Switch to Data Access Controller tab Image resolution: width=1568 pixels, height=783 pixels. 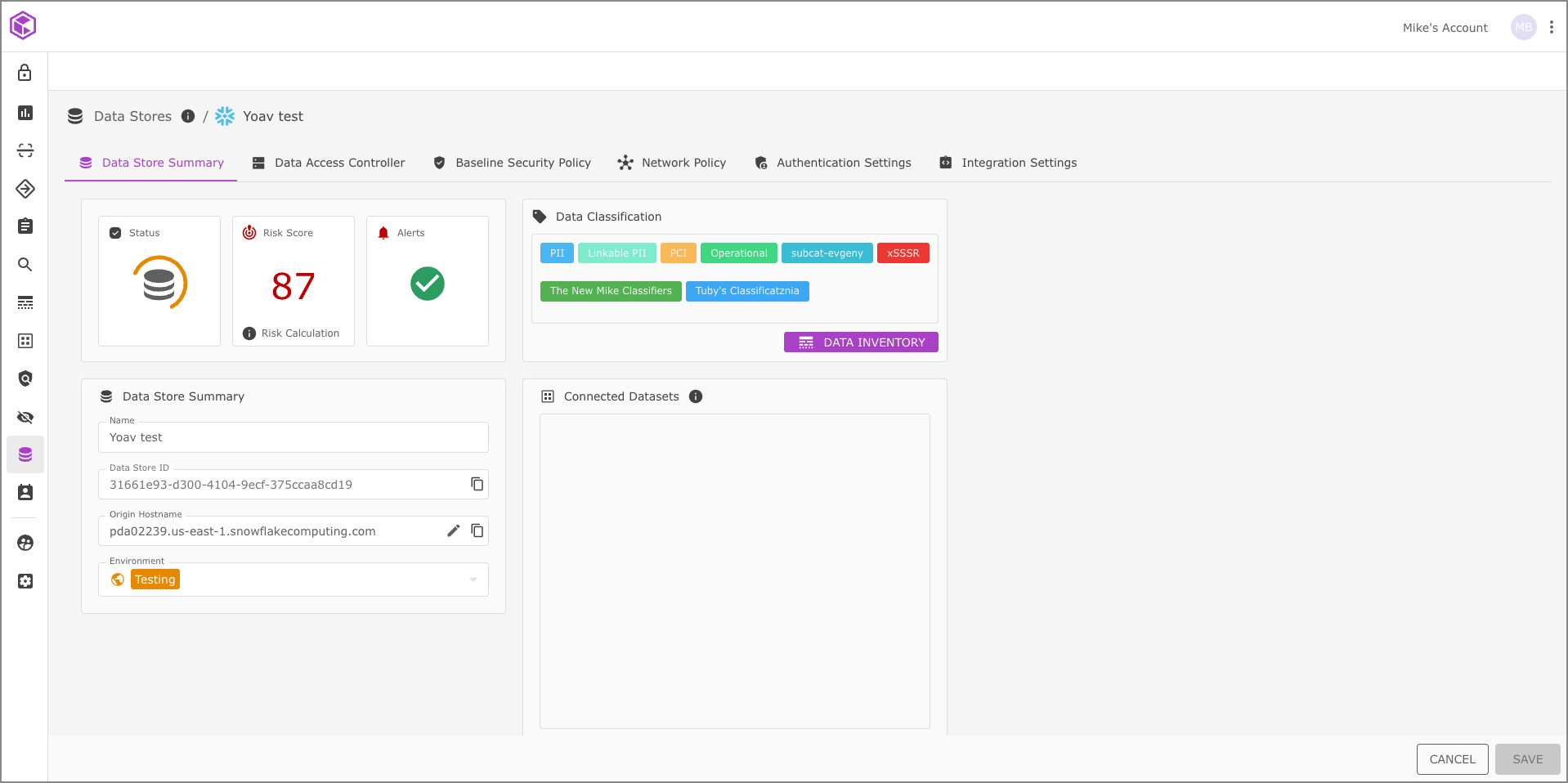click(x=329, y=163)
